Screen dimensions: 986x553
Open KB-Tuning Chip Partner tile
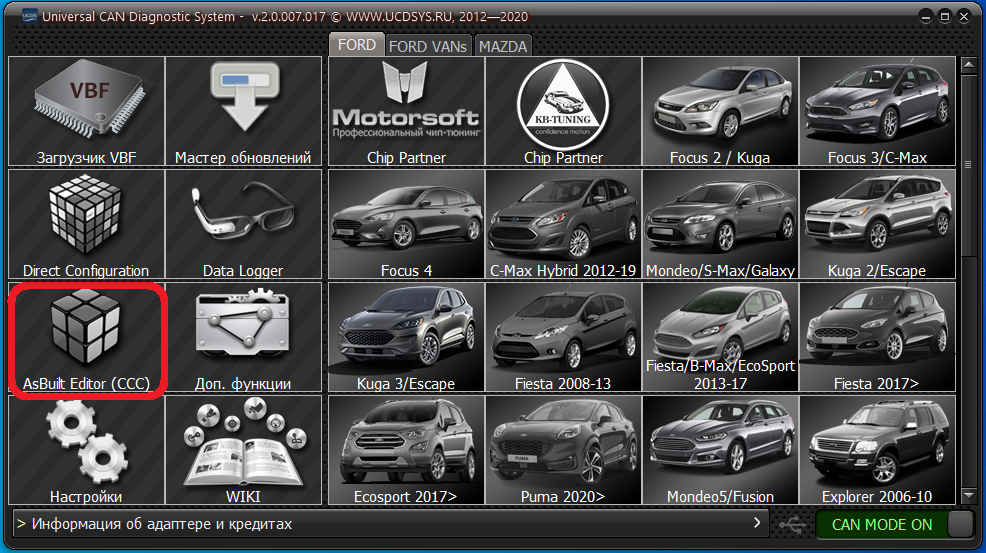563,111
